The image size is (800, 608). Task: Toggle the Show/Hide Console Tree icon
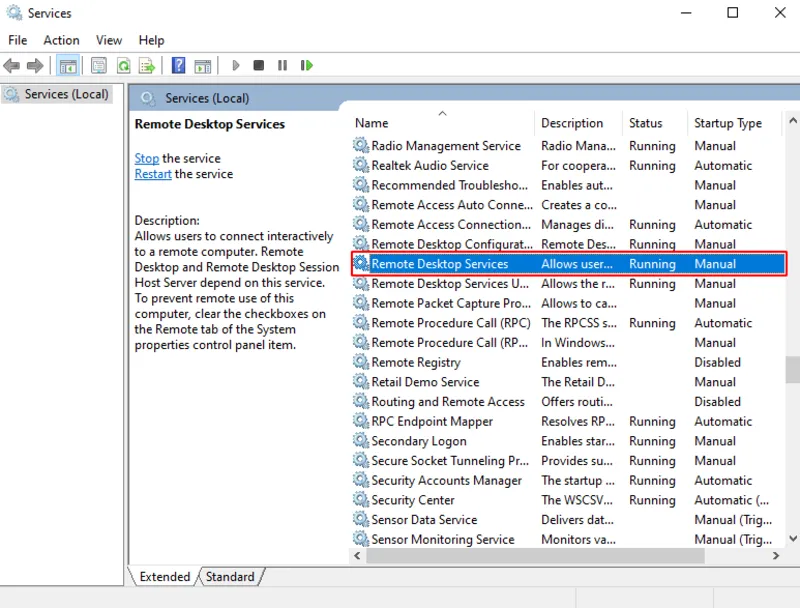click(x=66, y=65)
